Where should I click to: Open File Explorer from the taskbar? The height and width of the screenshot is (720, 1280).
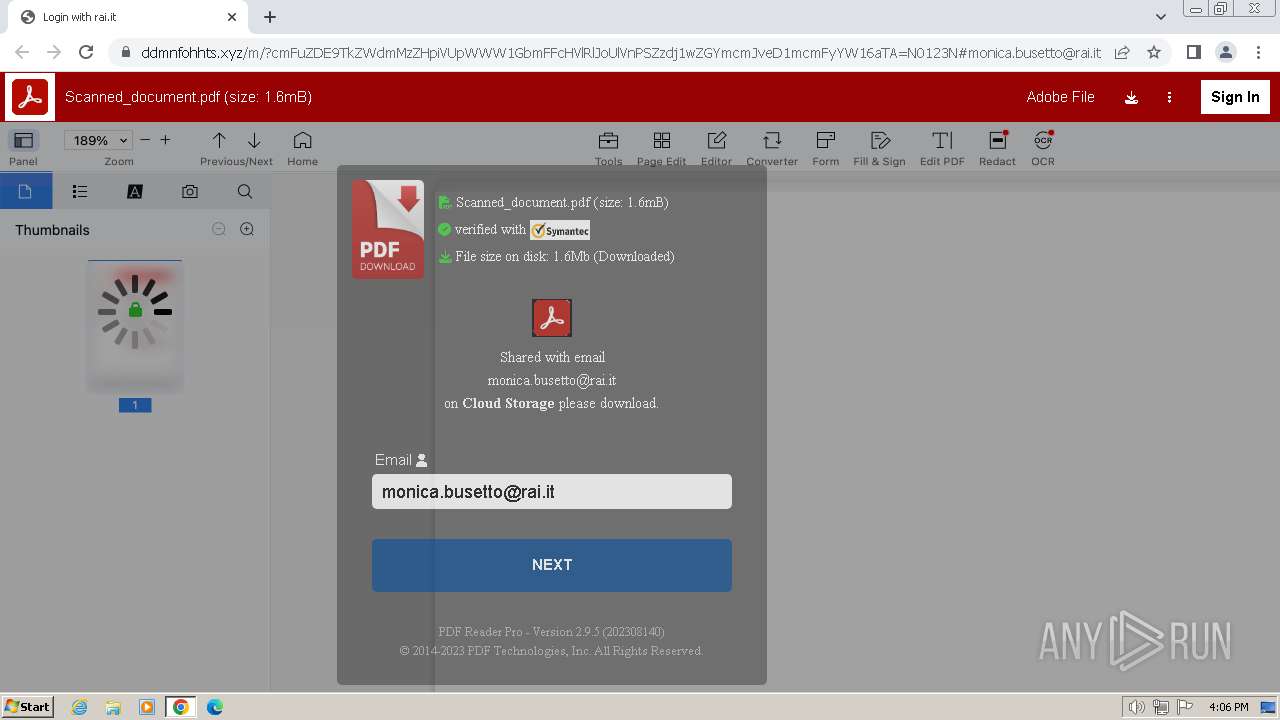pos(113,707)
